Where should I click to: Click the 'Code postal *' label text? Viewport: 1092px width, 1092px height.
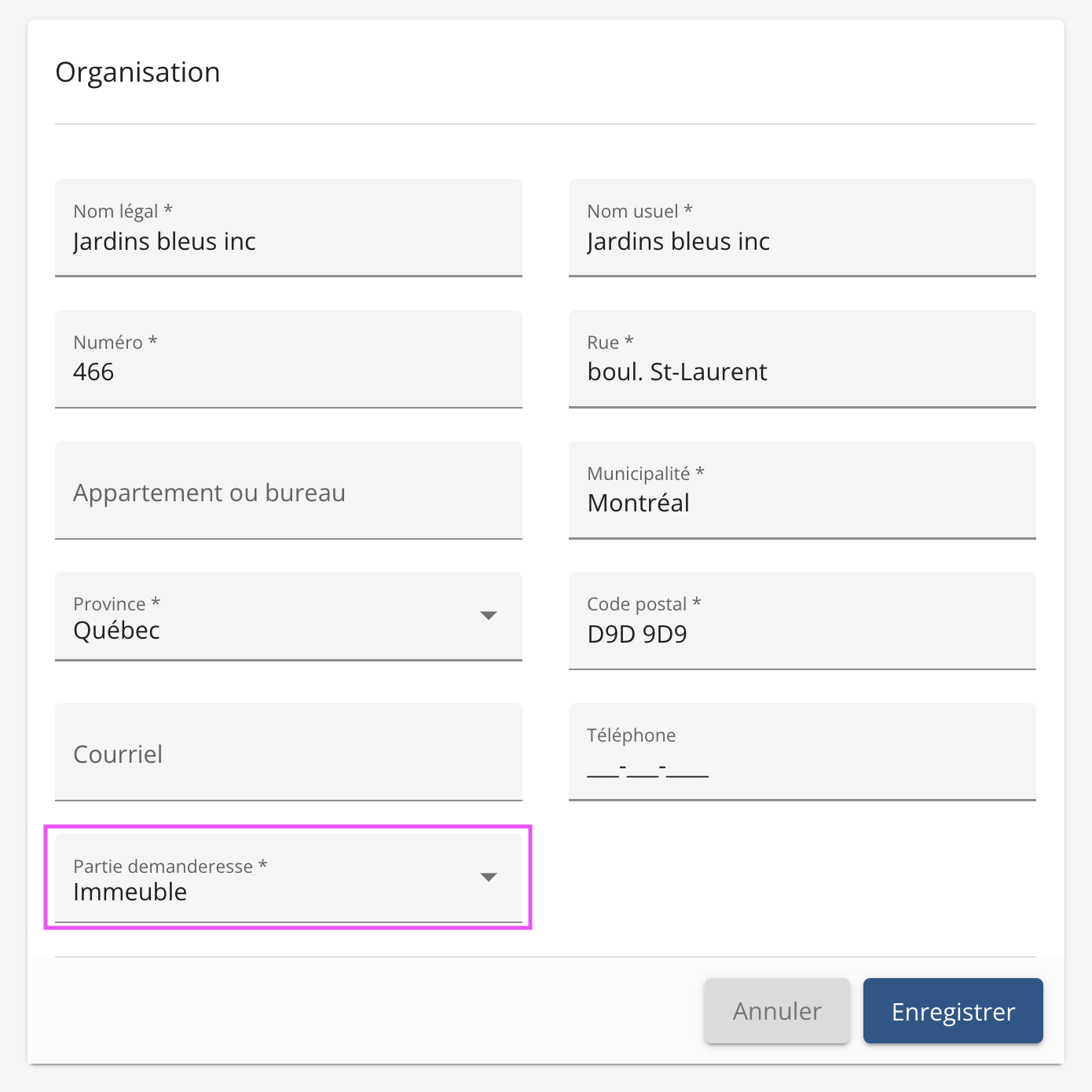643,604
